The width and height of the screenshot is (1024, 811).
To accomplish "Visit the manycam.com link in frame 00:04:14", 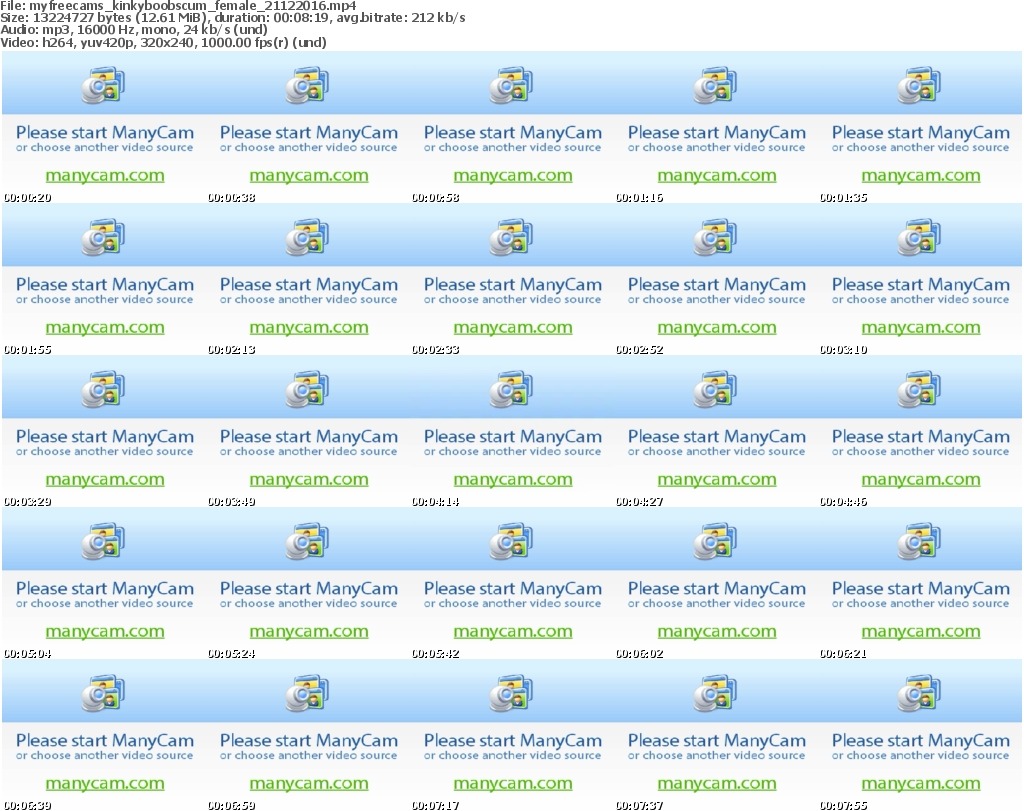I will coord(513,480).
